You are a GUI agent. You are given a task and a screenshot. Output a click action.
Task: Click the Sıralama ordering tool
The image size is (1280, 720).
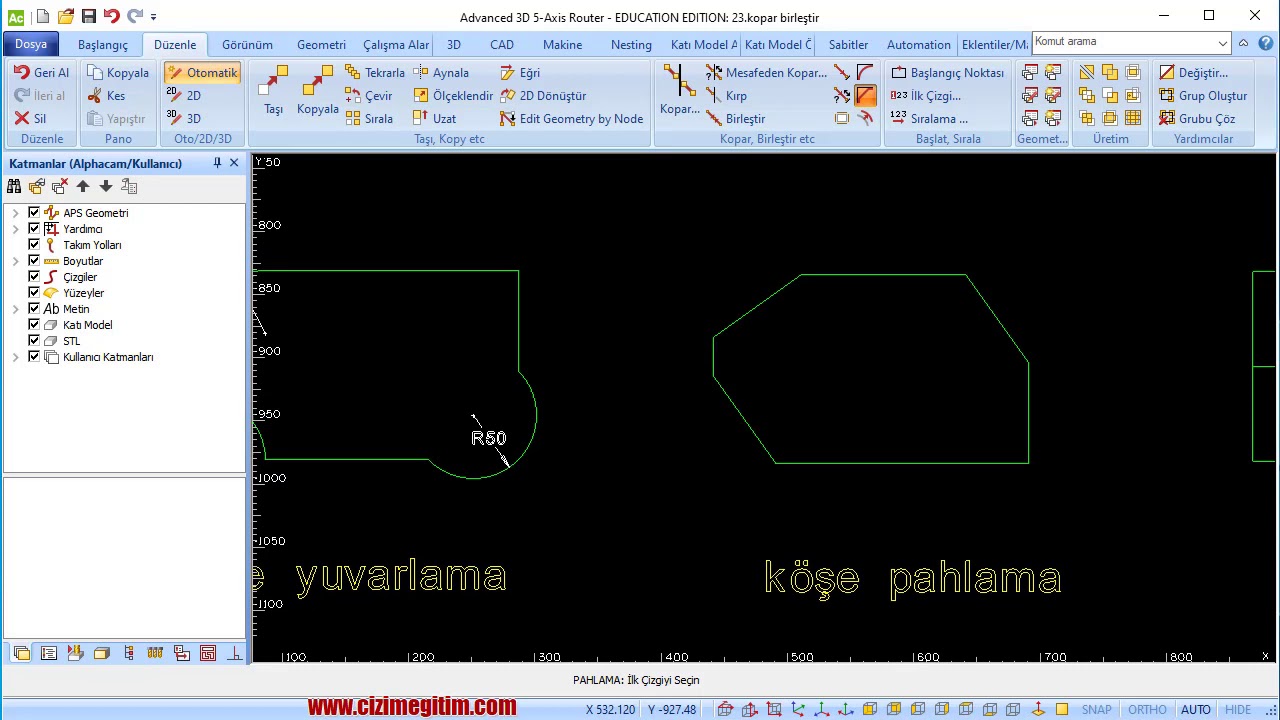click(929, 119)
